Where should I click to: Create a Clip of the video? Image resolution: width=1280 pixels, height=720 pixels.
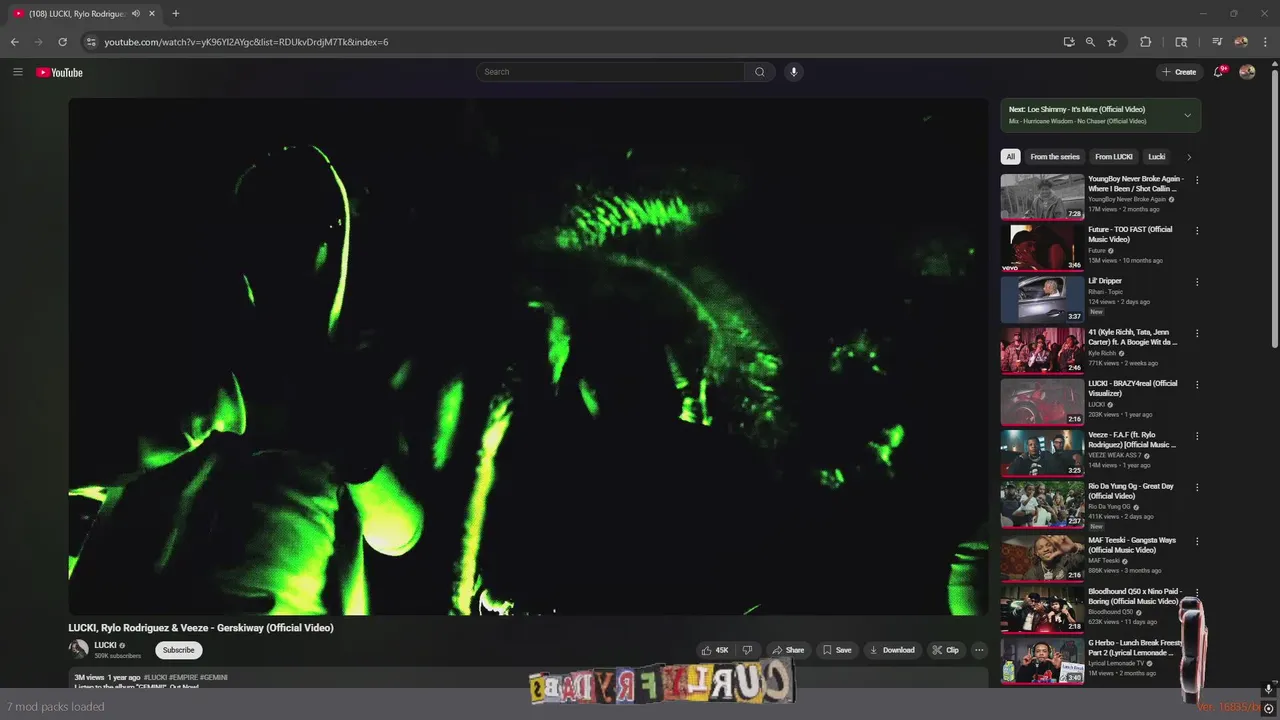click(946, 650)
